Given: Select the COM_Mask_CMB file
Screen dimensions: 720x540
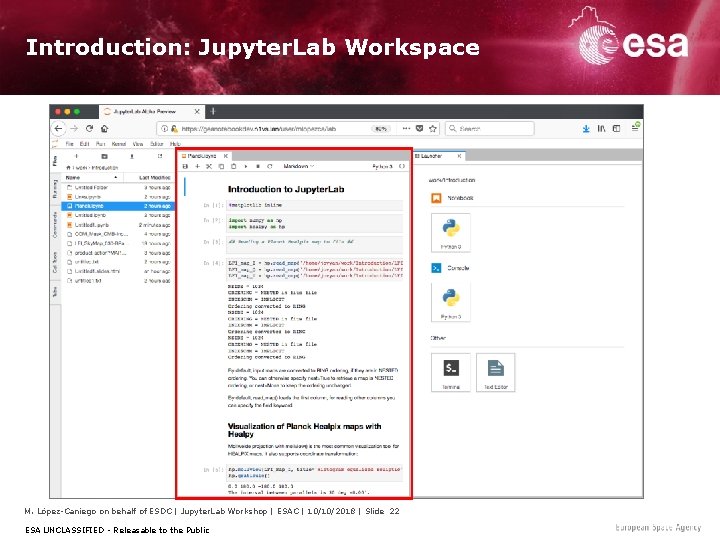Looking at the screenshot, I should pos(118,234).
